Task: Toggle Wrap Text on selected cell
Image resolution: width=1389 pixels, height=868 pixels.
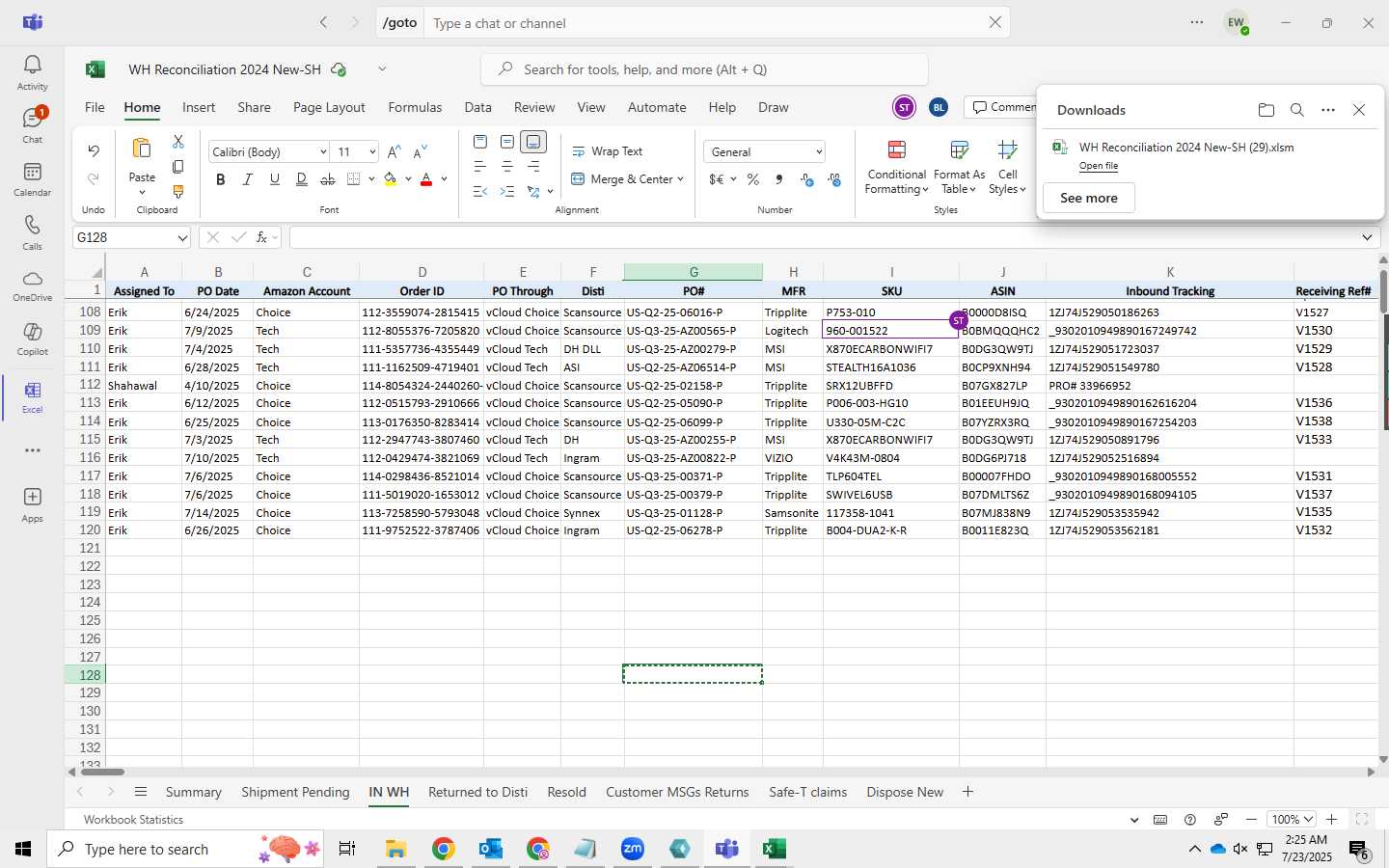Action: 608,151
